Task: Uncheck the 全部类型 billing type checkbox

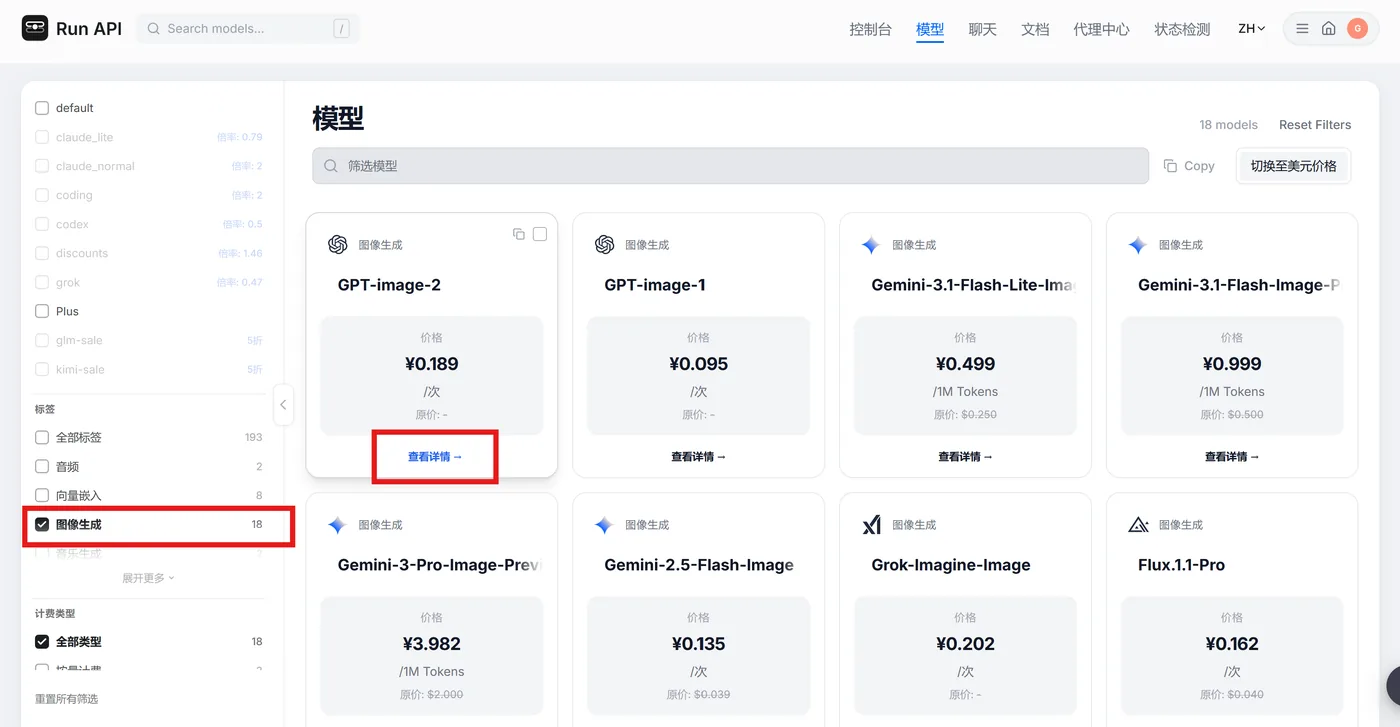Action: pos(42,642)
